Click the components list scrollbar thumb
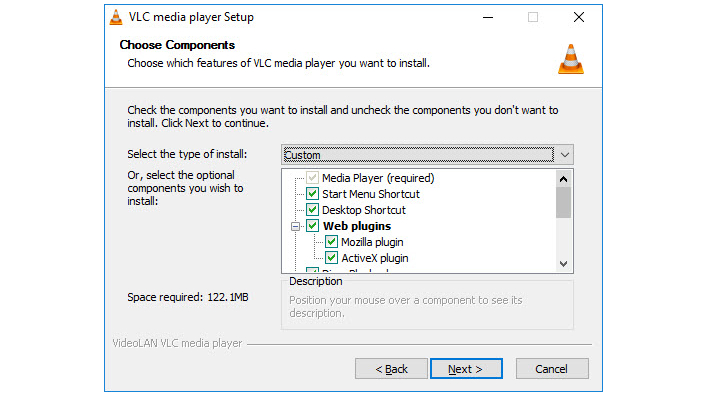705x397 pixels. pyautogui.click(x=563, y=203)
